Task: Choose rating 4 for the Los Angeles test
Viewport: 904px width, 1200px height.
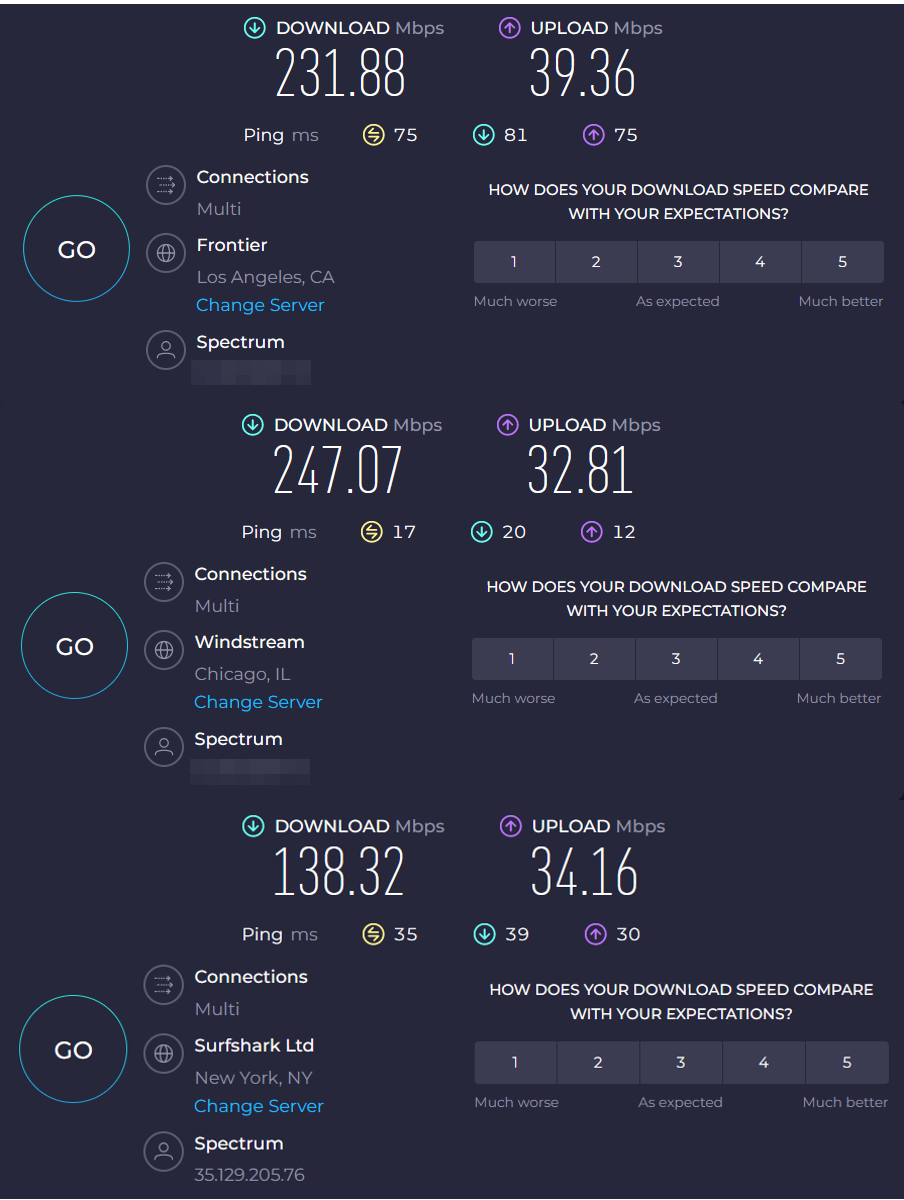Action: (760, 262)
